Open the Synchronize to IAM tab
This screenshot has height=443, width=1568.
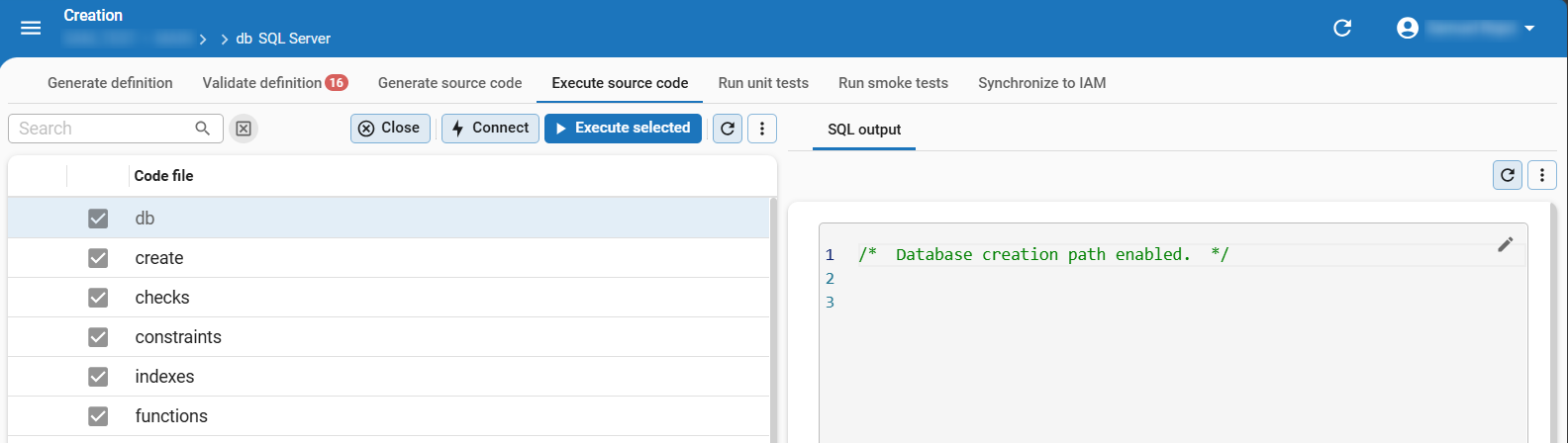pyautogui.click(x=1041, y=83)
